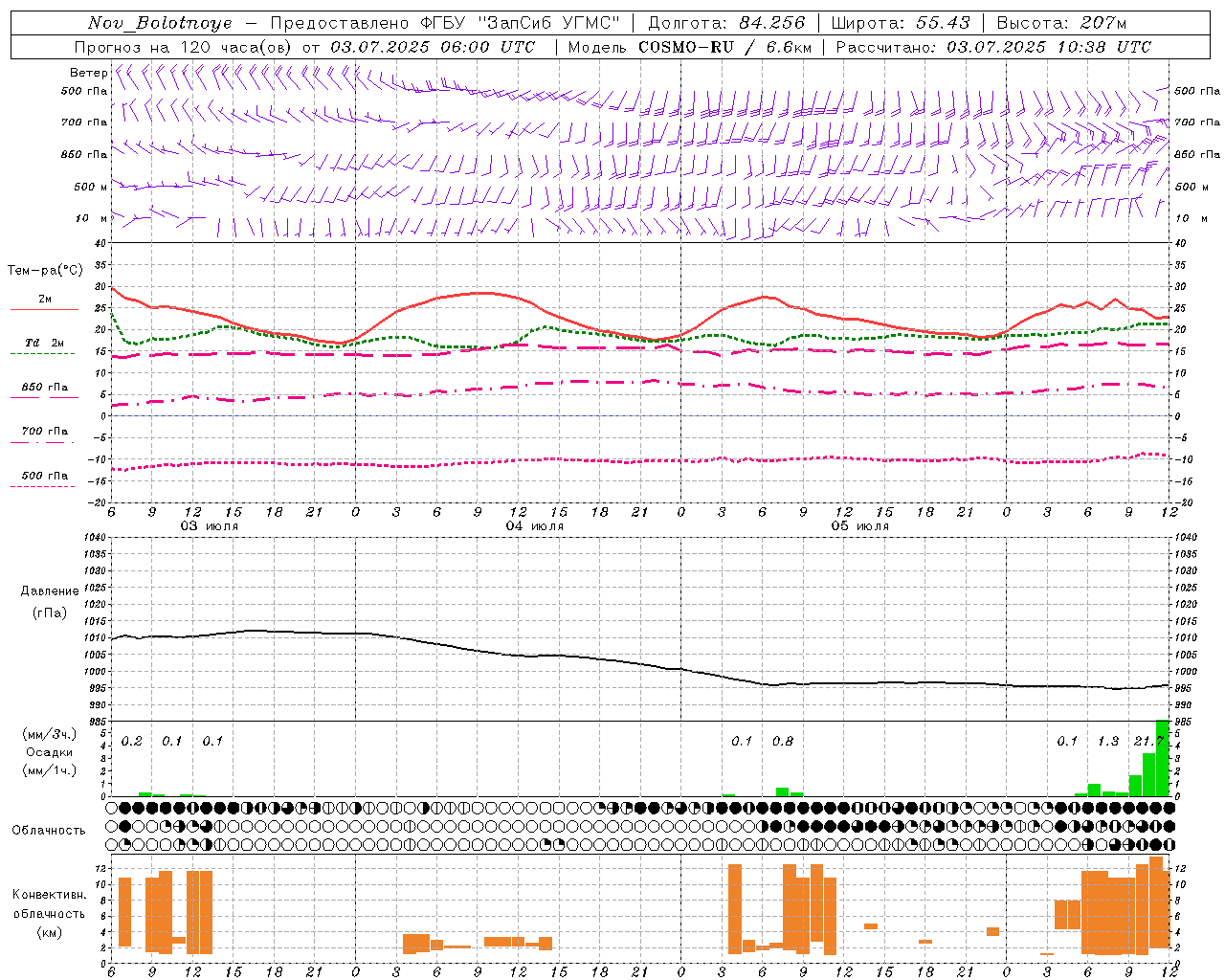The image size is (1225, 980).
Task: Select the 'Долгота: 84.256' longitude value
Action: pyautogui.click(x=726, y=23)
